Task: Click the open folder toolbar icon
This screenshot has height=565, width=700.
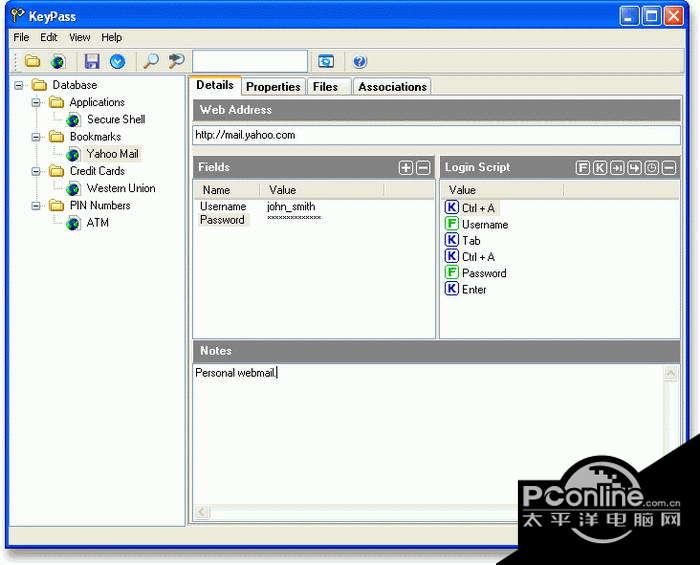Action: (x=32, y=61)
